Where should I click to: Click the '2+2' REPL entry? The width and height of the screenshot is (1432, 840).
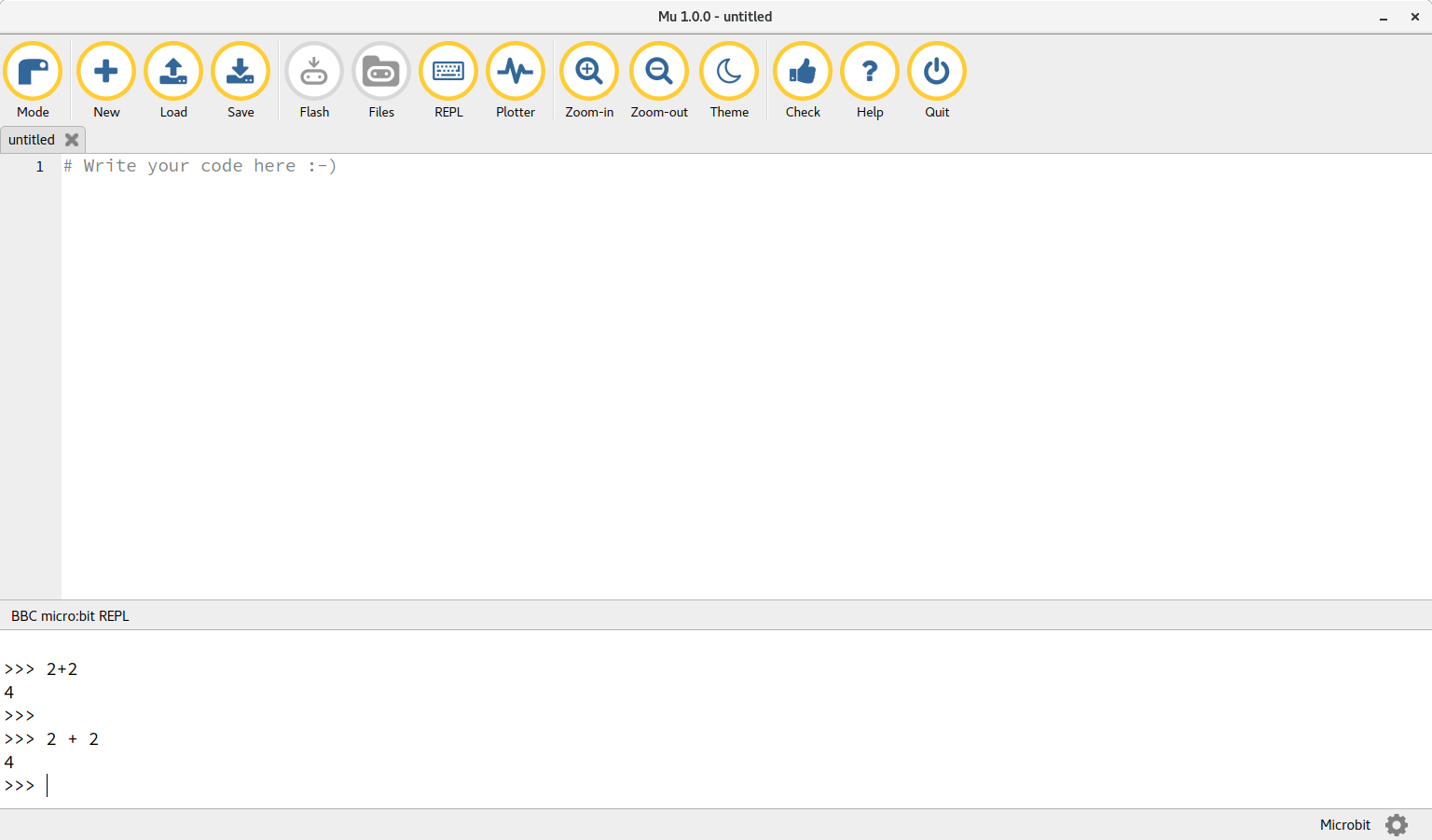point(62,669)
